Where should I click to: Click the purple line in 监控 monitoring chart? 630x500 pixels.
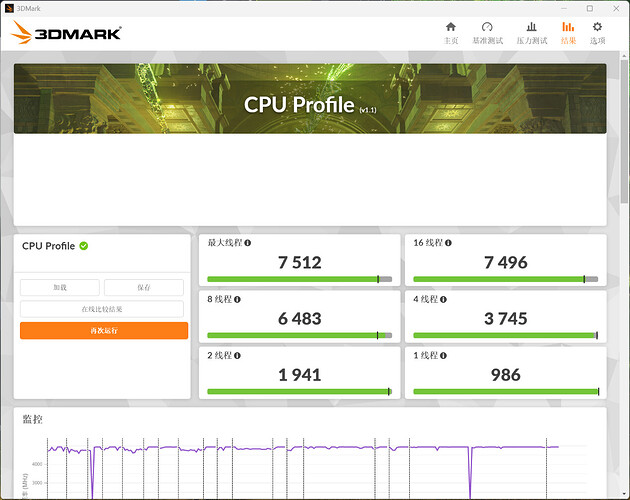300,448
